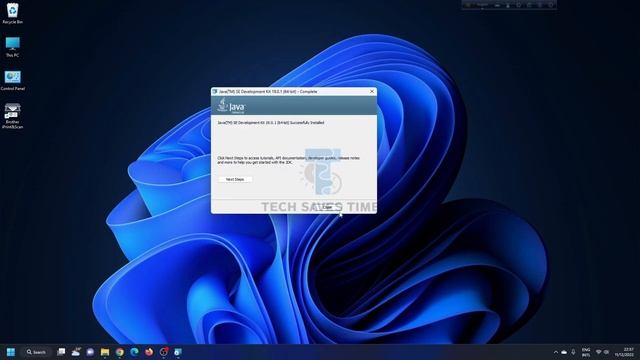
Task: Open File Explorer from the taskbar
Action: coord(105,352)
